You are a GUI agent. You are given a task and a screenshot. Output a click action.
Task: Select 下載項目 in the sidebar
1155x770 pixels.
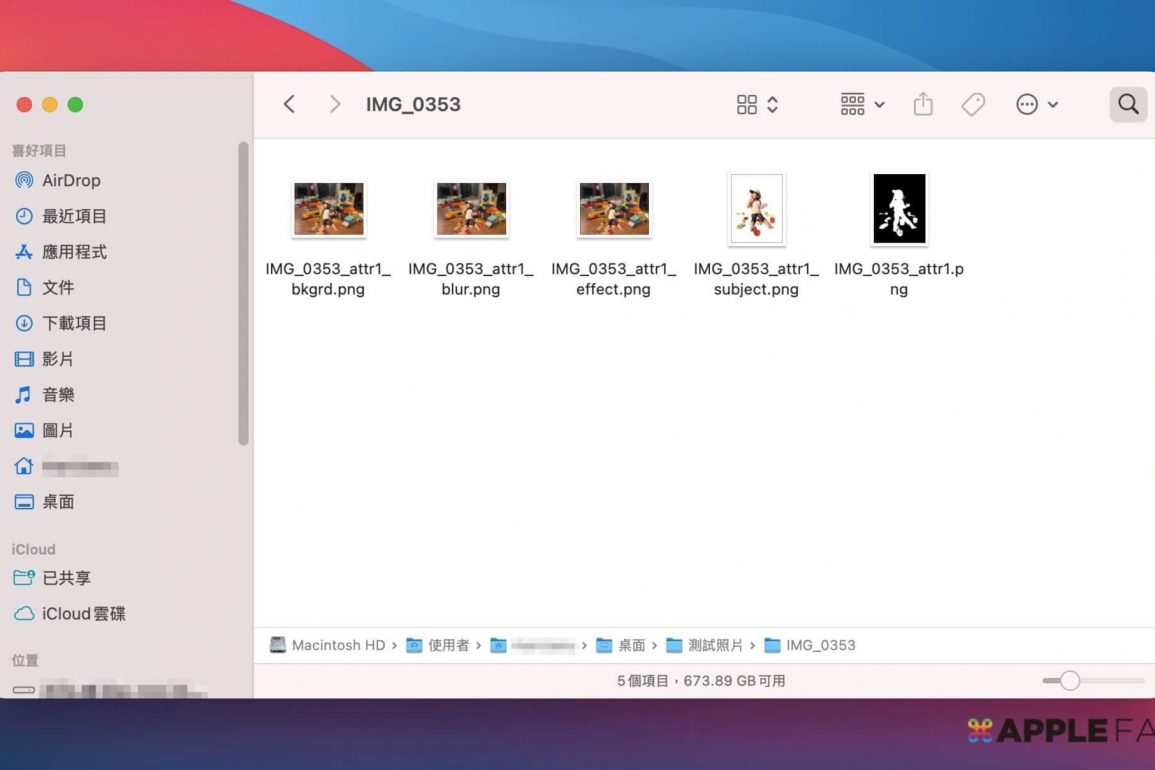point(73,323)
